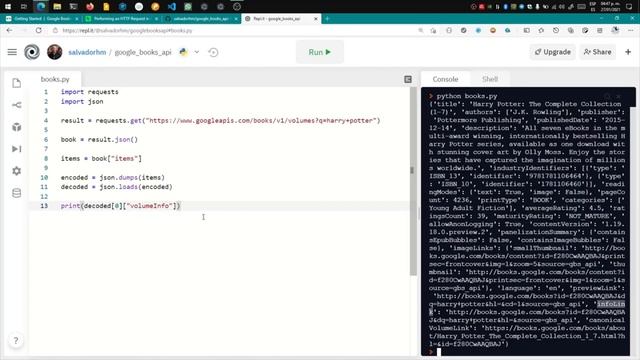This screenshot has height=360, width=640.
Task: Close the Repl.it google_books_api tab
Action: coord(316,19)
